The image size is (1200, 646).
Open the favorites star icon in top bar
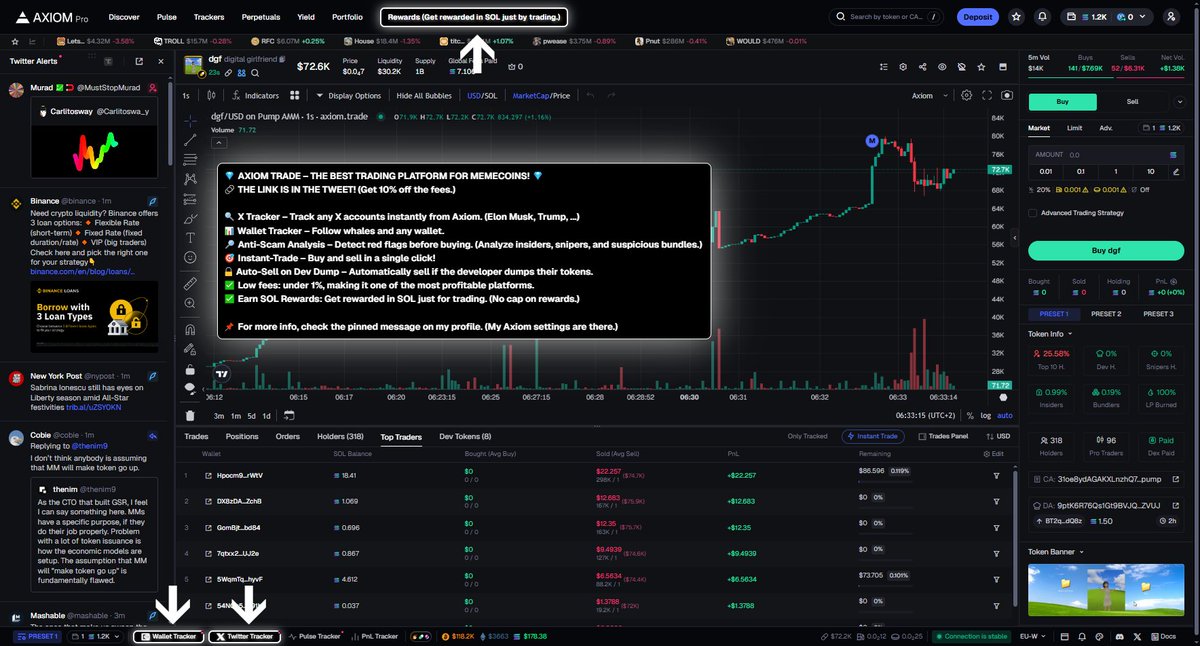(1016, 17)
